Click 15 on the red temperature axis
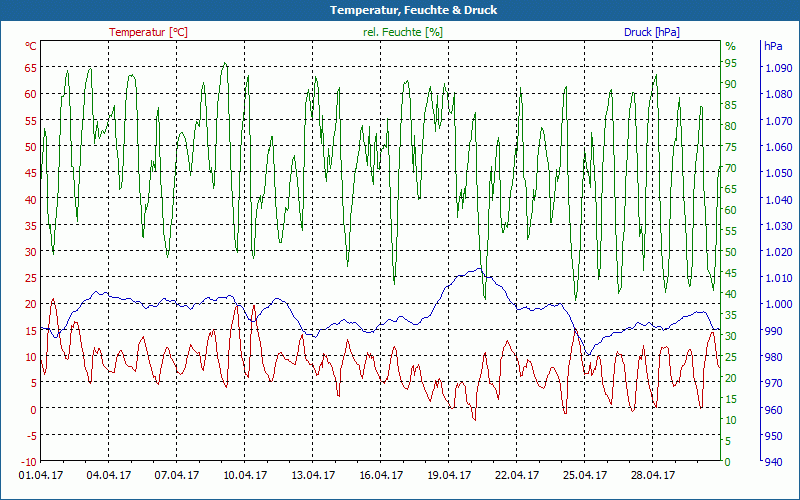Screen dimensions: 800x500 pyautogui.click(x=31, y=330)
